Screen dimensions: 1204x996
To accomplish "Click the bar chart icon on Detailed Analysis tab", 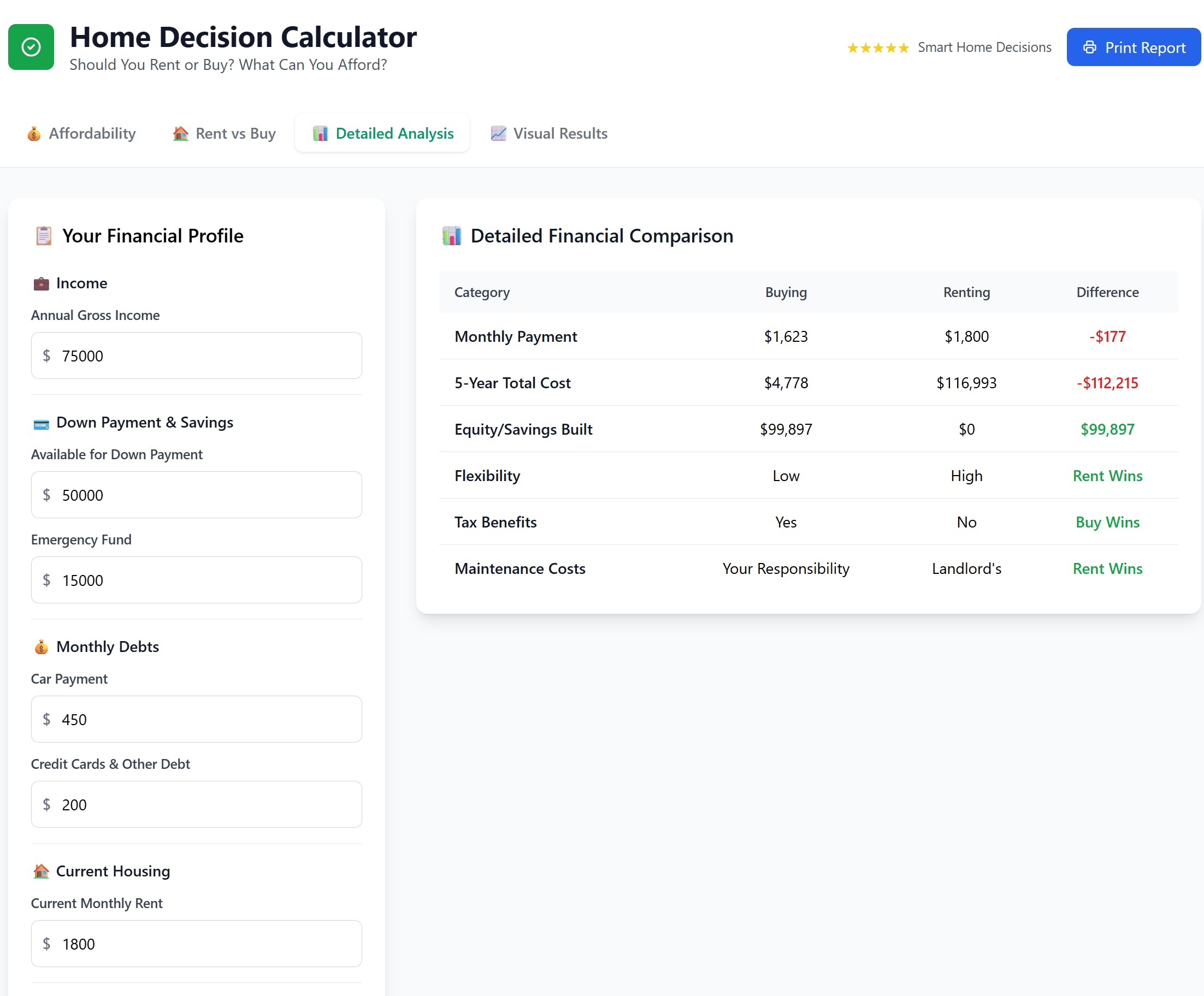I will (x=320, y=133).
